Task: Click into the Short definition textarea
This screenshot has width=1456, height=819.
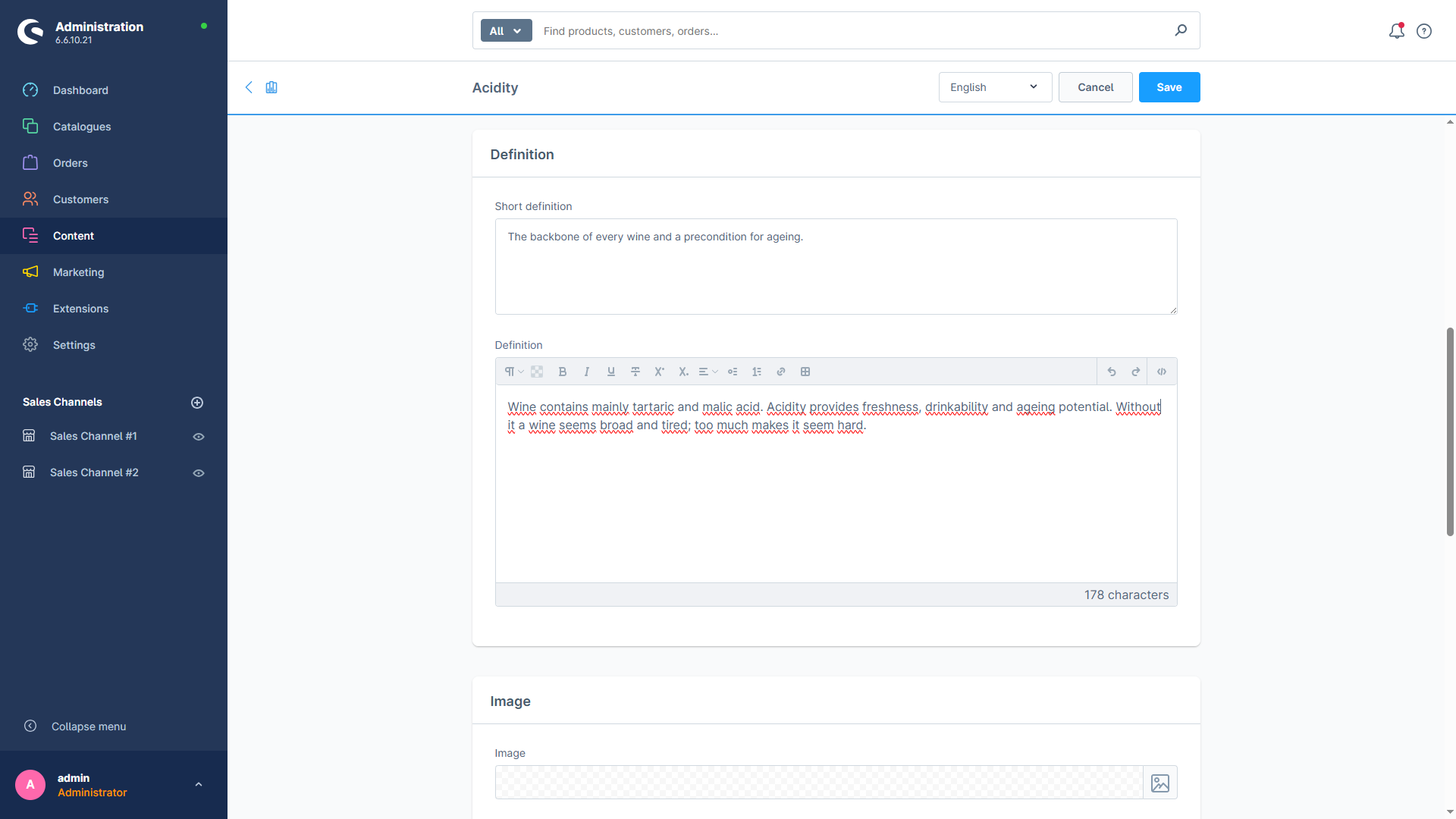Action: (x=836, y=267)
